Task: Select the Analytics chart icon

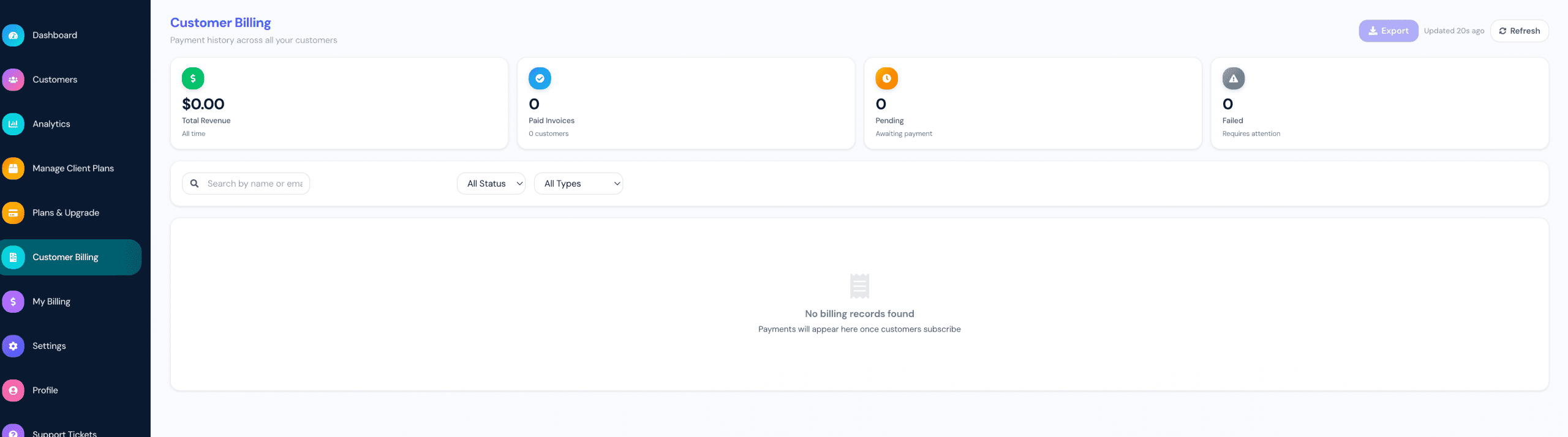Action: [x=13, y=124]
